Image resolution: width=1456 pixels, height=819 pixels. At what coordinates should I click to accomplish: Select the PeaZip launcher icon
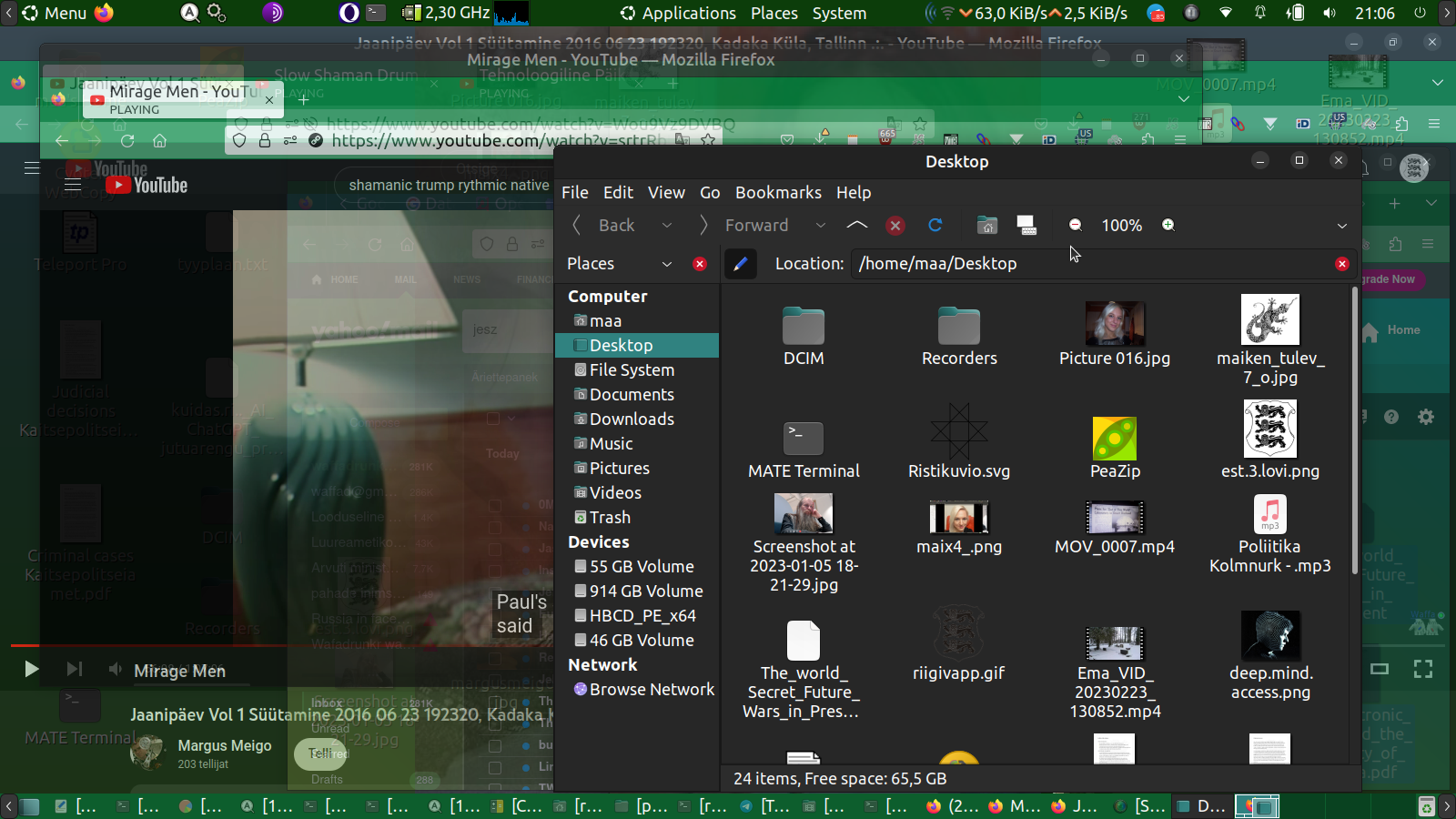1115,439
